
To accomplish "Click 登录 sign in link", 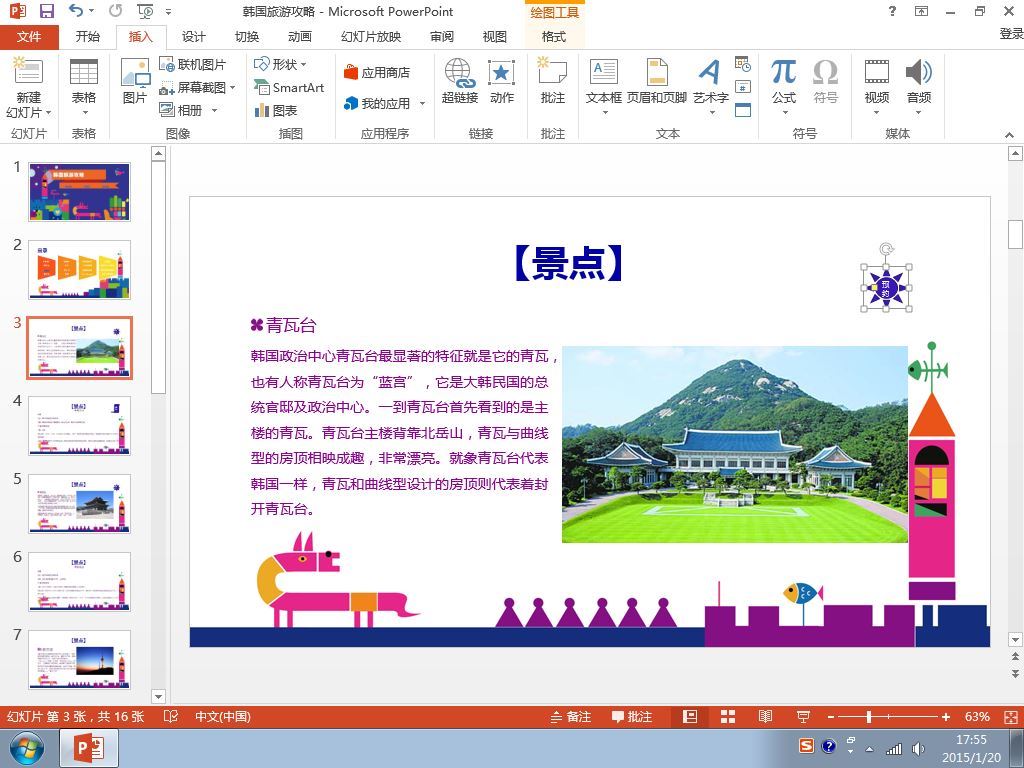I will (x=1011, y=33).
